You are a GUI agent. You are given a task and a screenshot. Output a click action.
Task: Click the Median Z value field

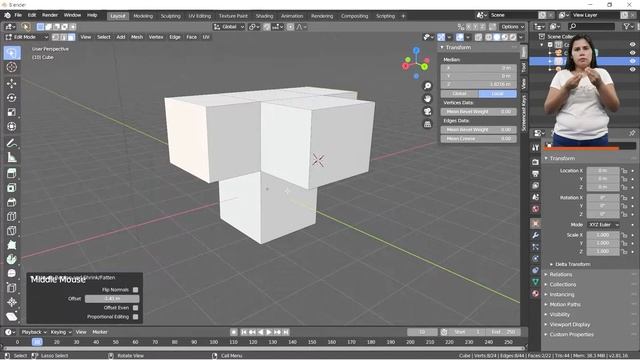pos(478,84)
